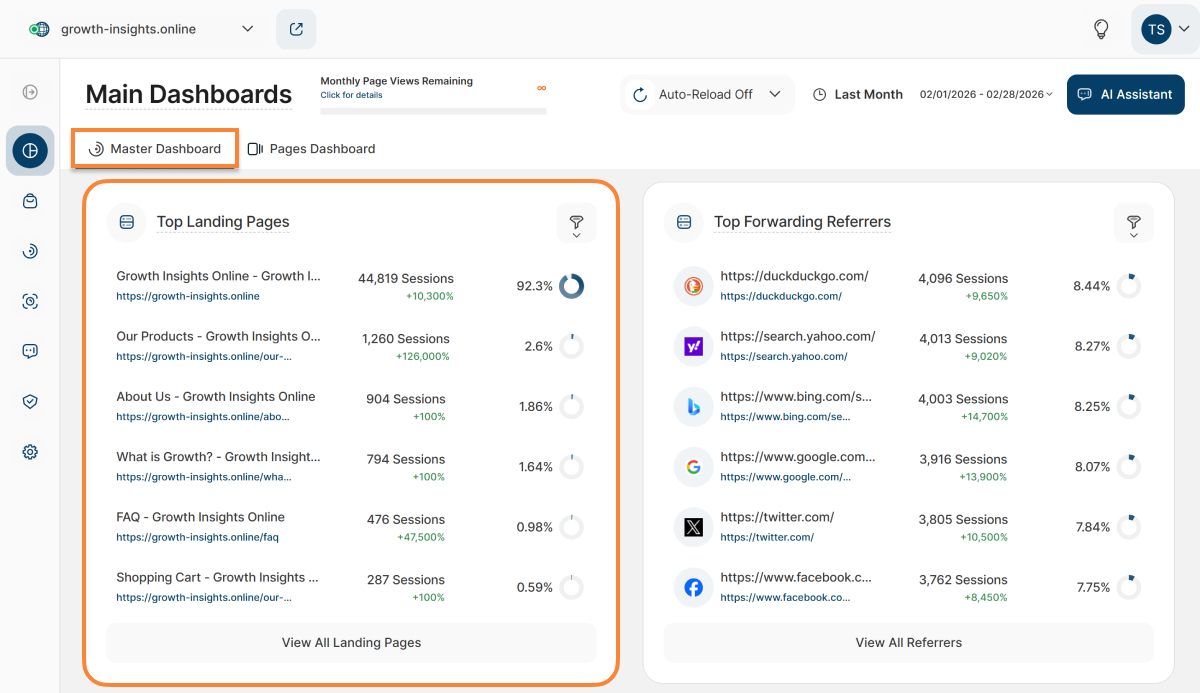The width and height of the screenshot is (1200, 693).
Task: Expand the sidebar with arrow icon
Action: click(x=30, y=92)
